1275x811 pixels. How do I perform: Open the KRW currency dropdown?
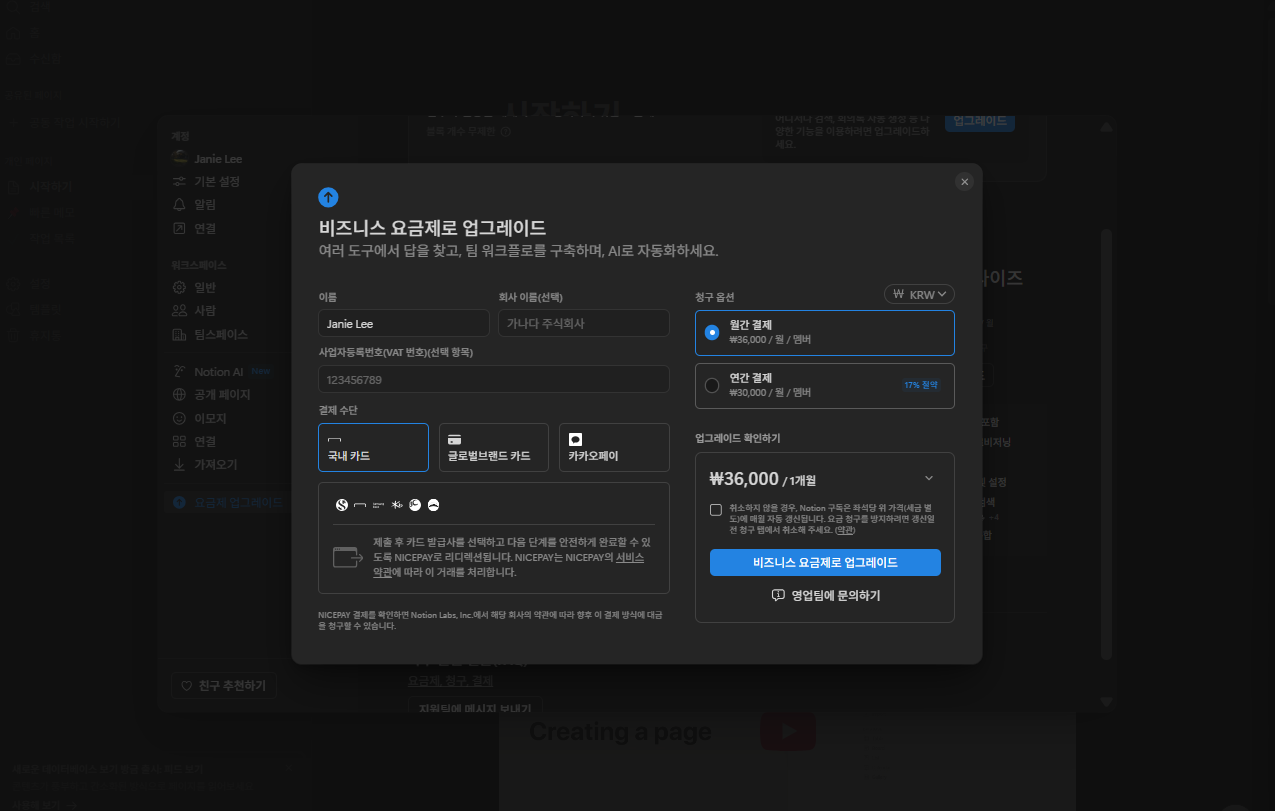(919, 294)
